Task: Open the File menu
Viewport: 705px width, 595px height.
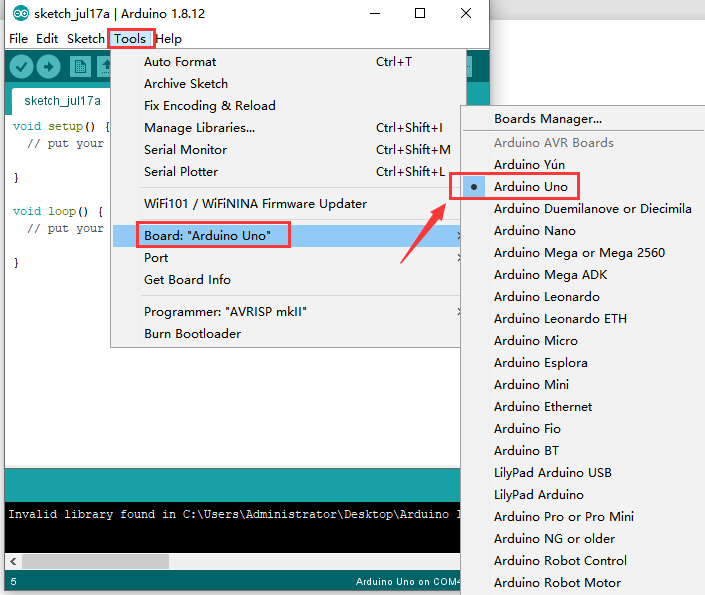Action: [x=18, y=39]
